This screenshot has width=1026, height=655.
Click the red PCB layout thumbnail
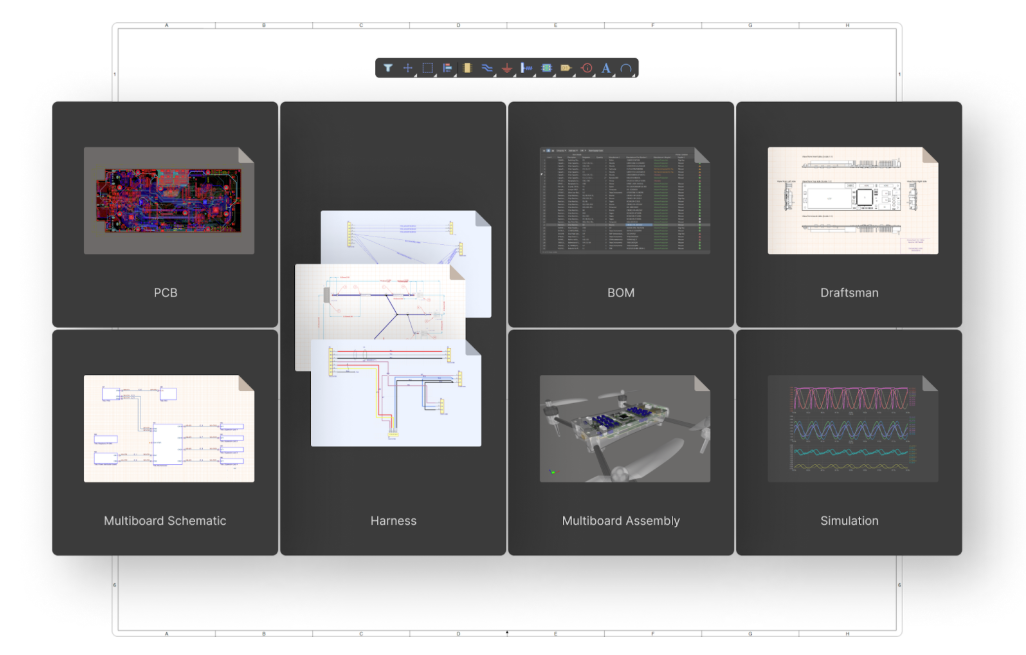[169, 201]
